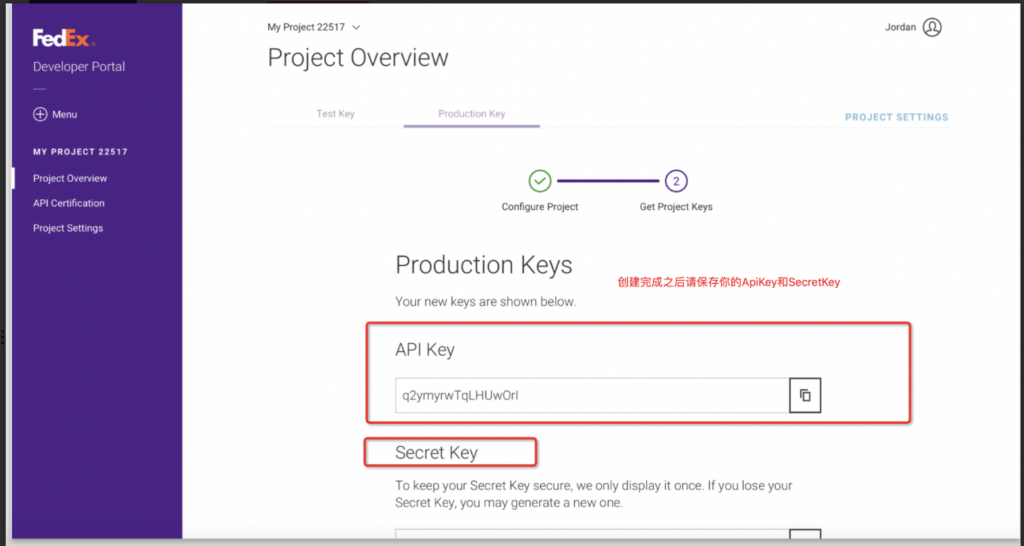The image size is (1024, 546).
Task: Select the Production Key tab
Action: (471, 114)
